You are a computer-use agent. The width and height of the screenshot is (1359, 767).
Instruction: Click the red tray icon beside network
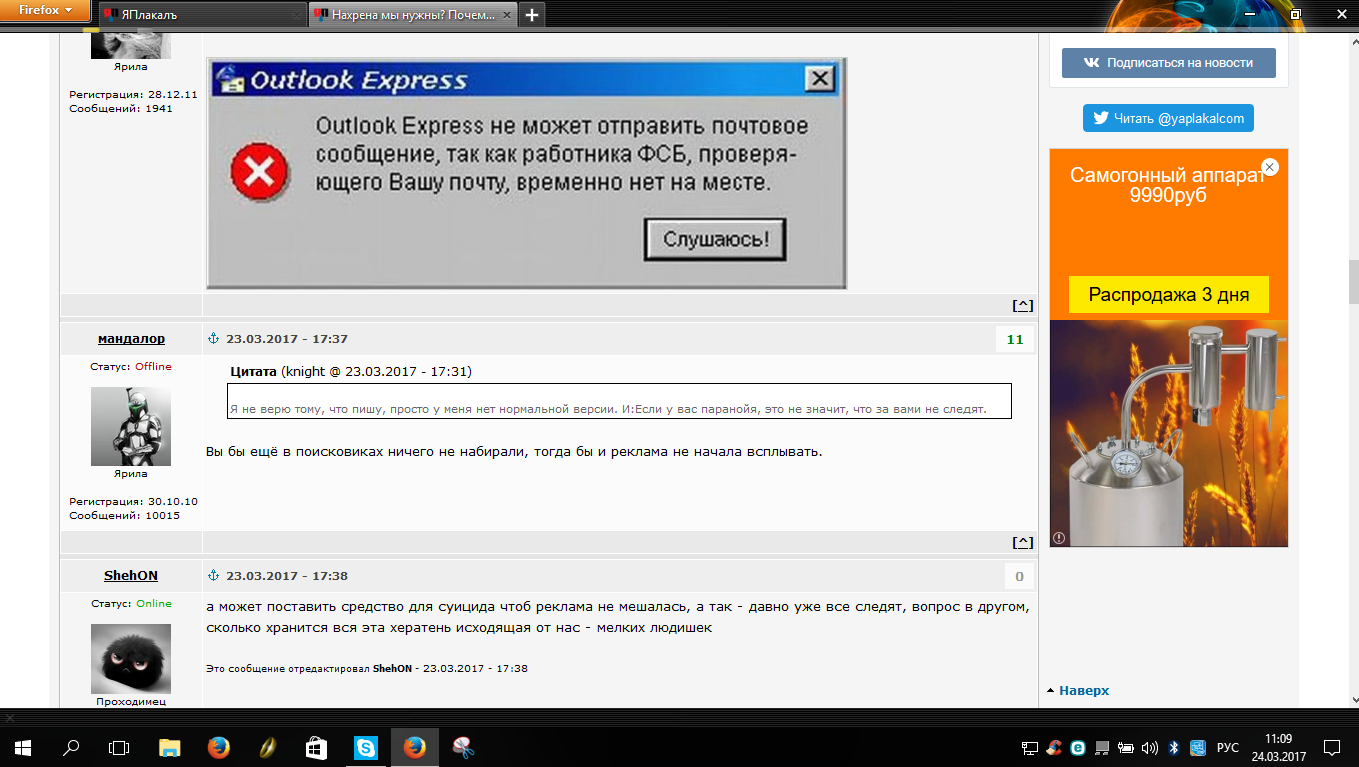click(x=1053, y=748)
